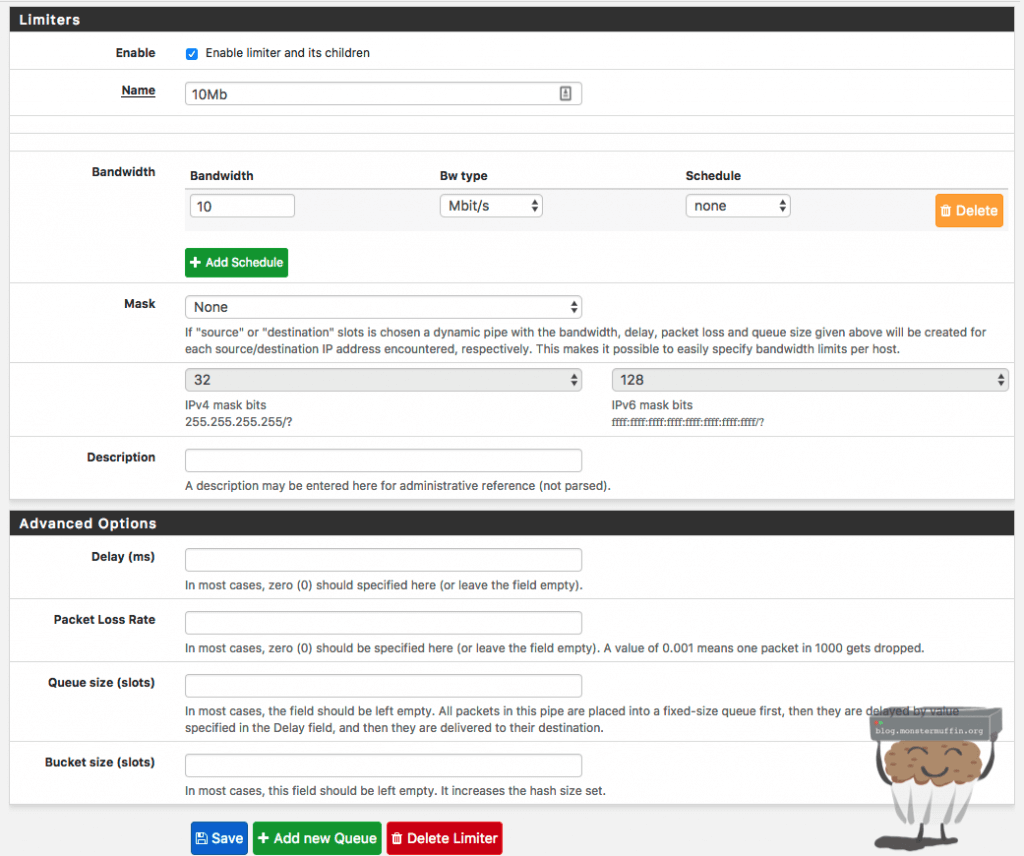Open the Bw type Mbit/s dropdown
This screenshot has width=1024, height=856.
491,206
